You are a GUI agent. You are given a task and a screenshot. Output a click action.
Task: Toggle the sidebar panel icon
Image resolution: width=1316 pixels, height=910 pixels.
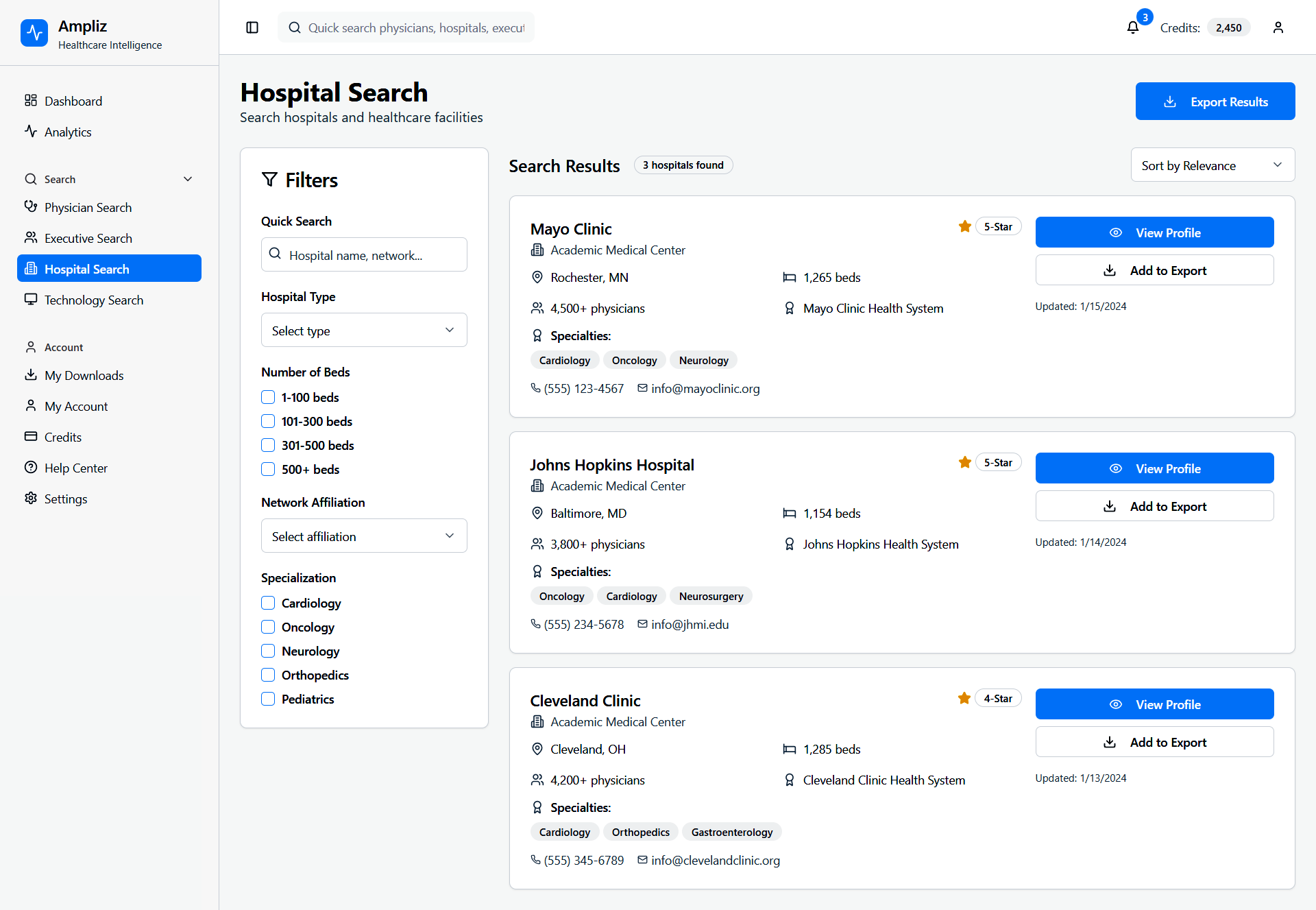click(252, 27)
